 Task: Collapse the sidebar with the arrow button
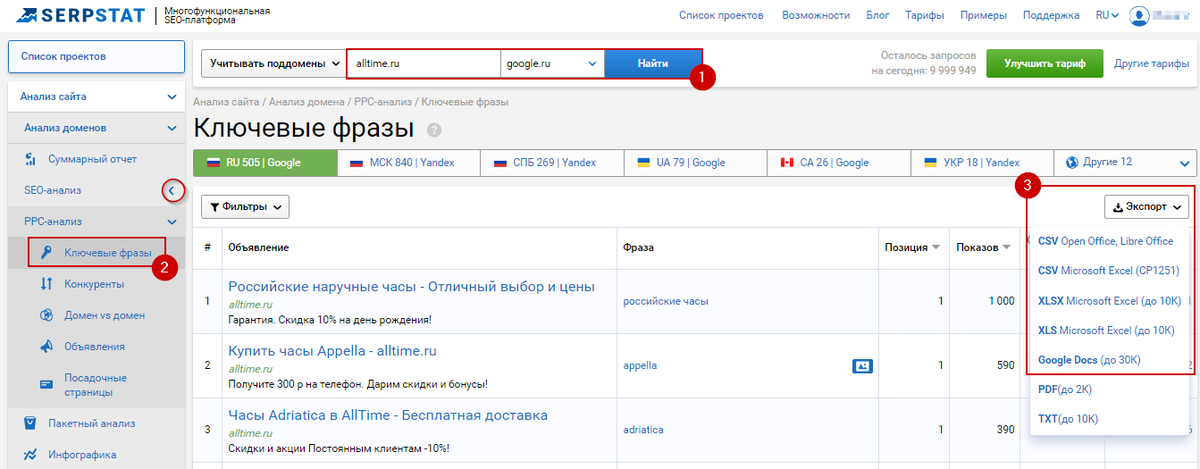pos(173,190)
